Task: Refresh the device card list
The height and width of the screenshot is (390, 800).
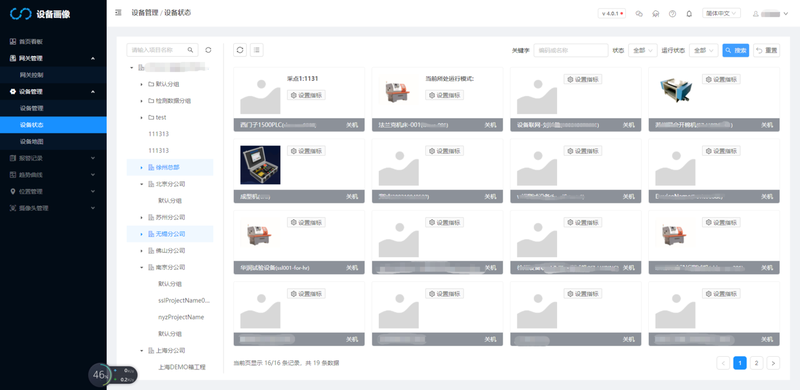Action: (240, 50)
